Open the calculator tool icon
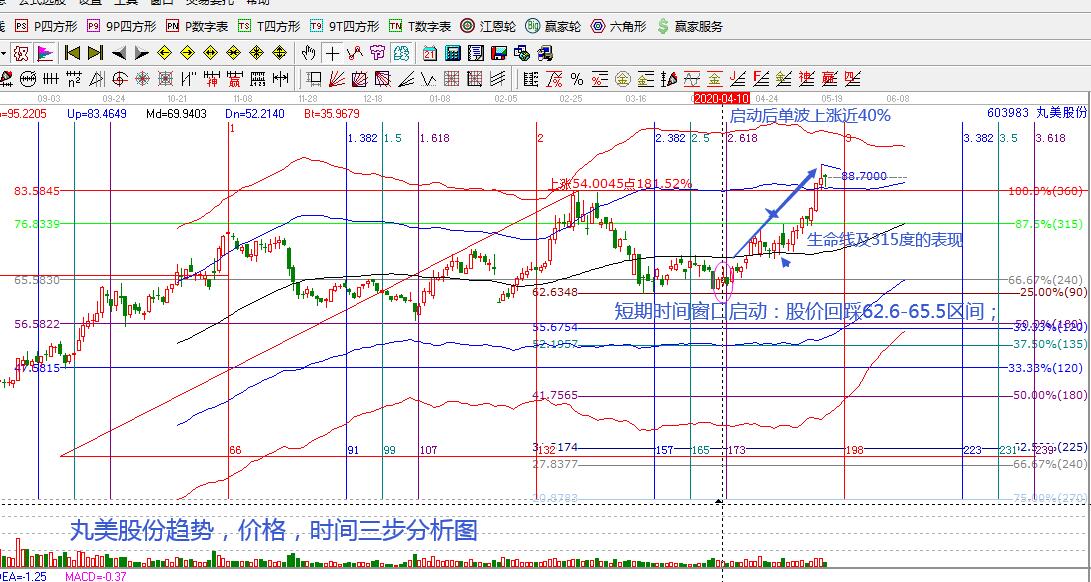The width and height of the screenshot is (1091, 582). (x=452, y=53)
